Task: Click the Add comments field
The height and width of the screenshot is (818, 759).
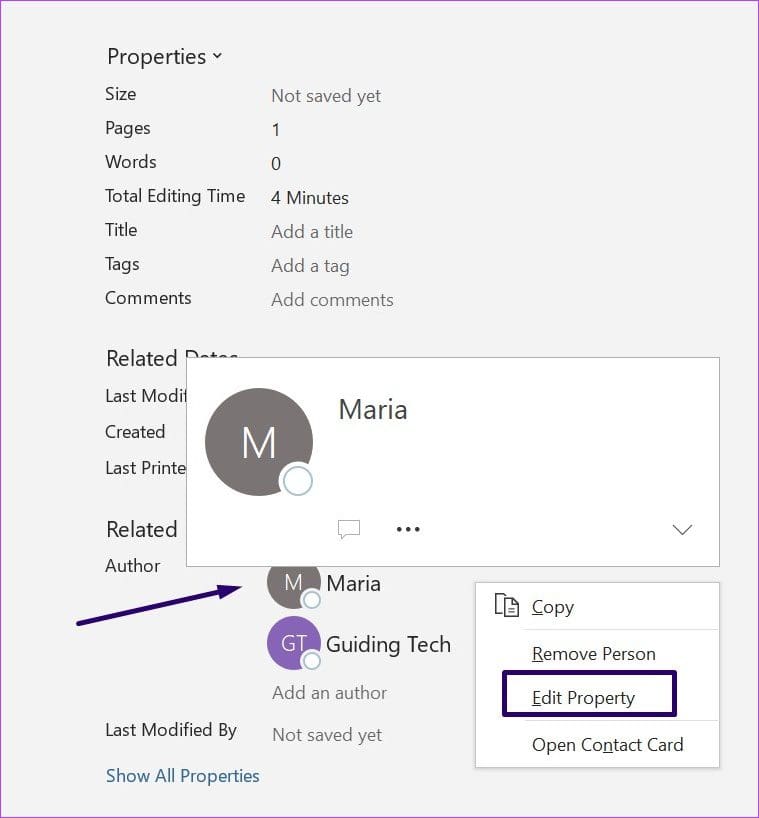Action: pyautogui.click(x=332, y=300)
